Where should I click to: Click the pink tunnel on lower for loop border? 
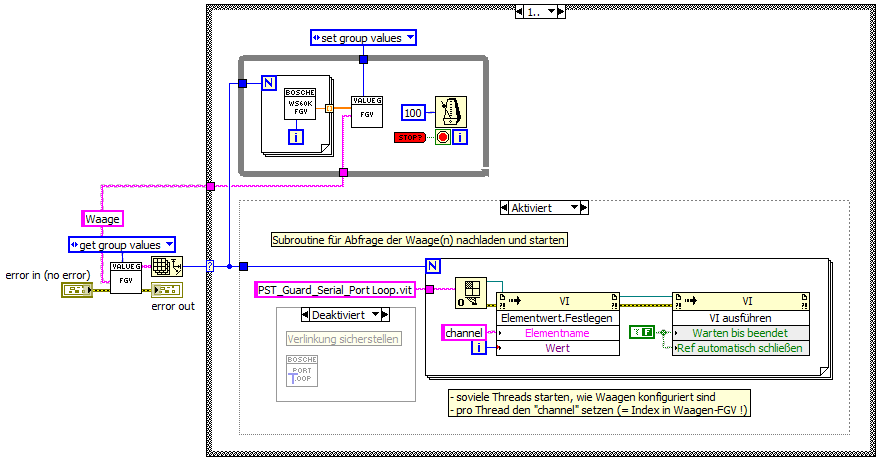[430, 289]
